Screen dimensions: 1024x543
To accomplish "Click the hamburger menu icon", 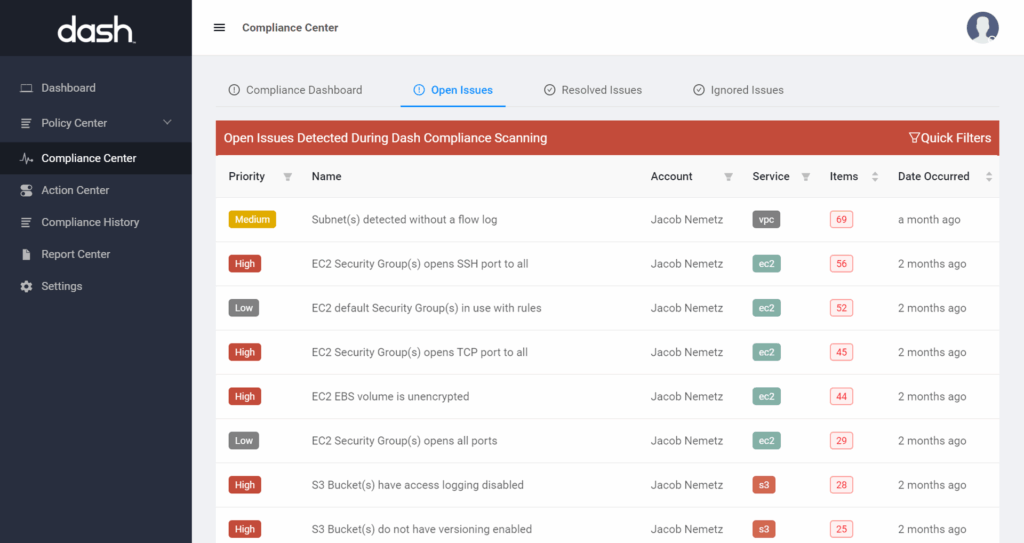I will coord(219,28).
